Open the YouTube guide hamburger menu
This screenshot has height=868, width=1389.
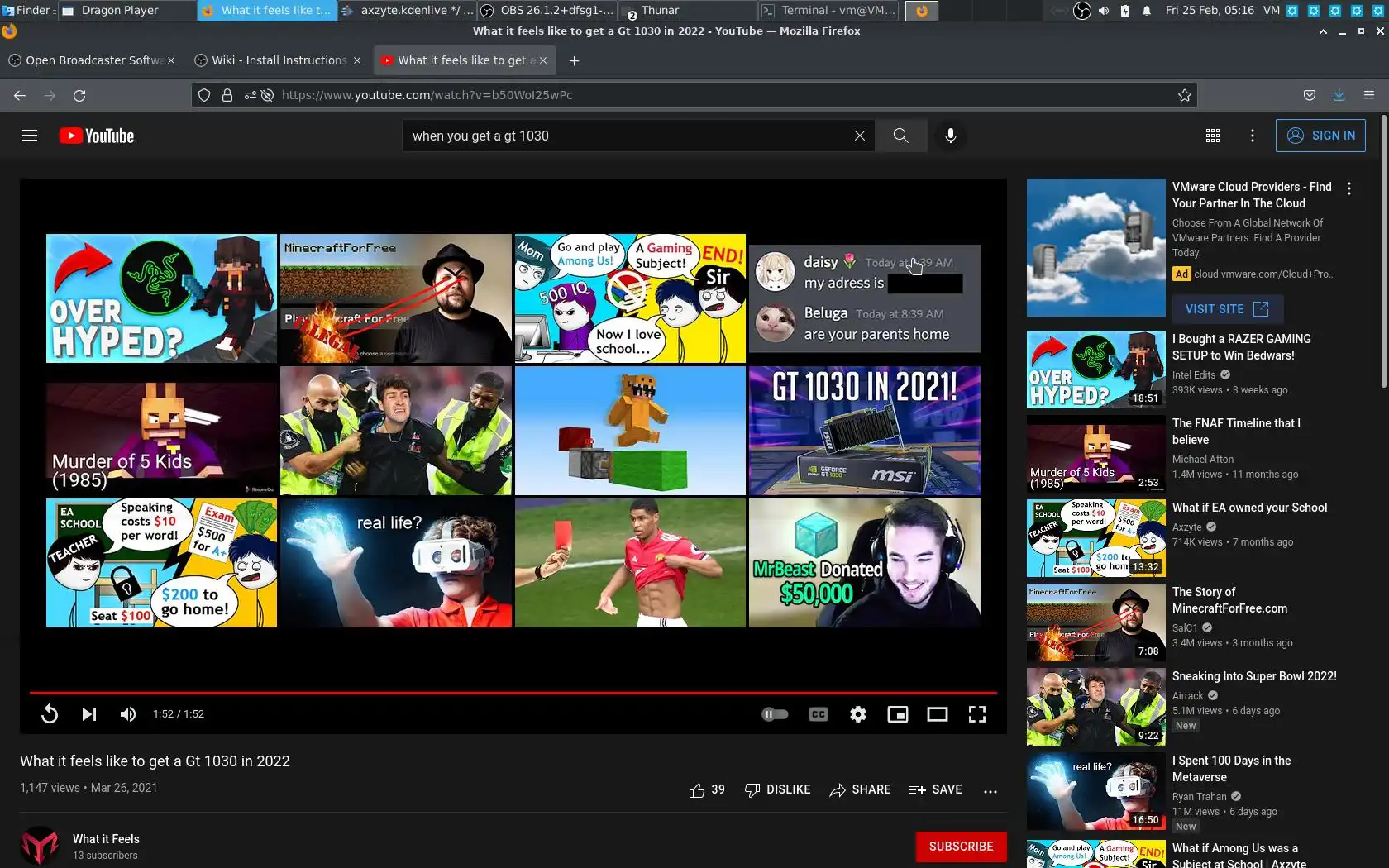pyautogui.click(x=30, y=136)
